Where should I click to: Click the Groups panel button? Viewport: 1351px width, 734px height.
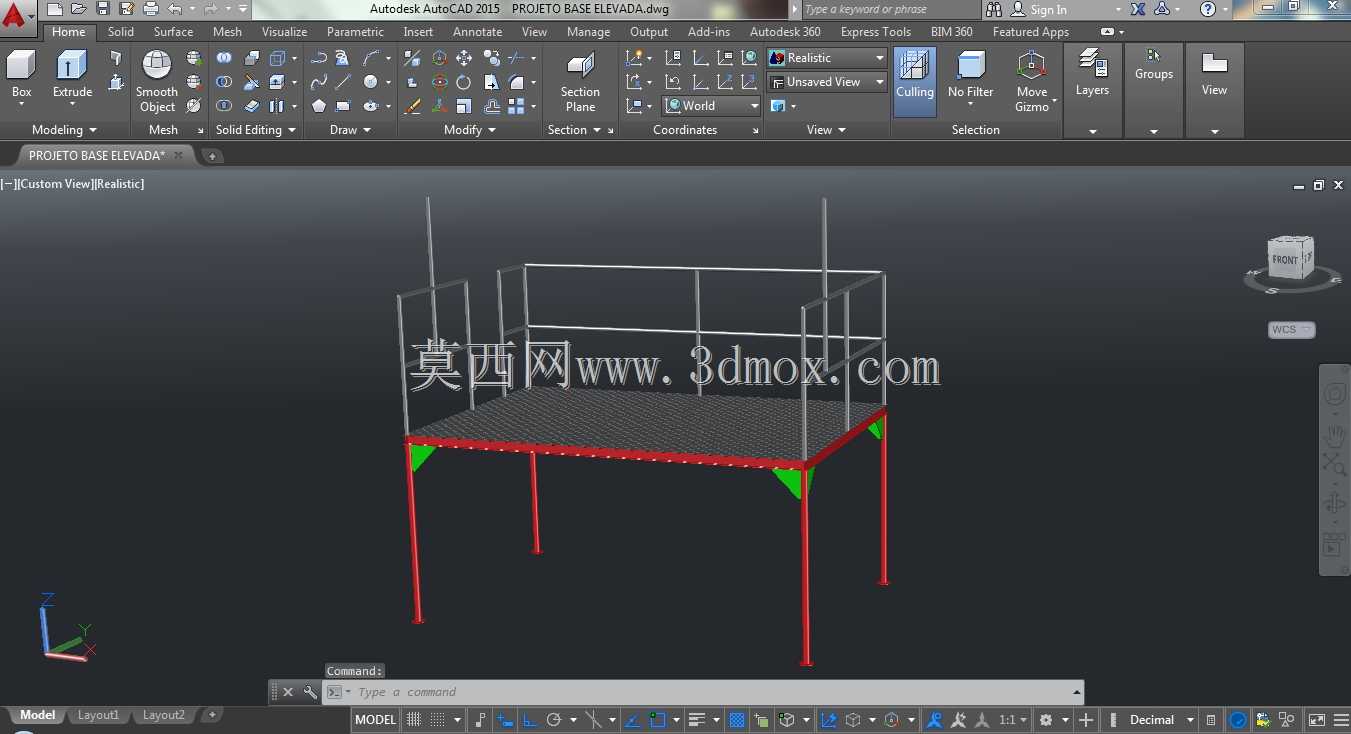click(x=1154, y=90)
